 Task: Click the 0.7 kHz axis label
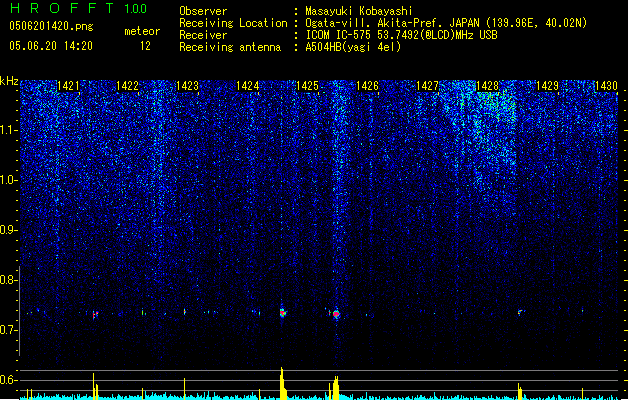[x=8, y=330]
